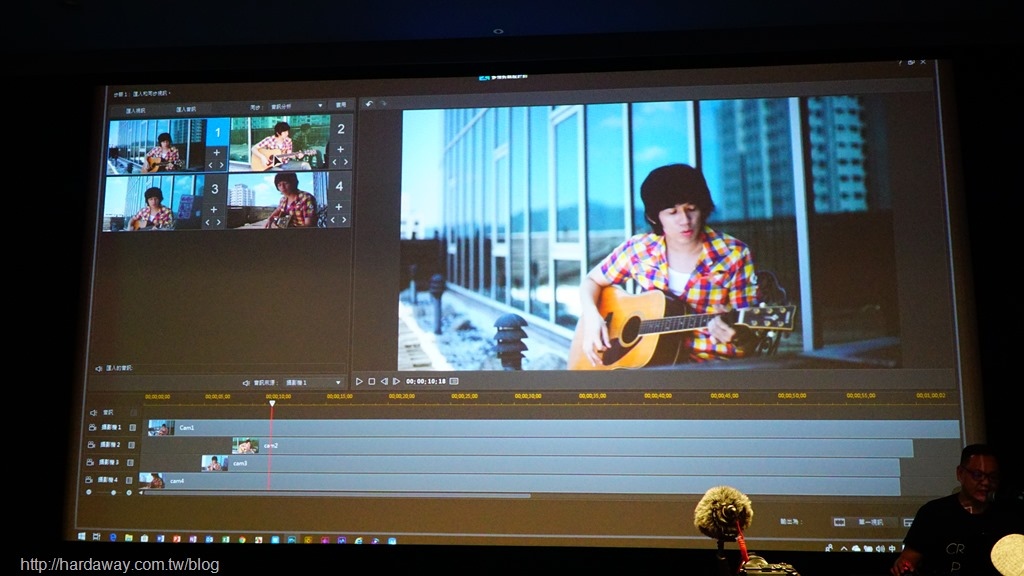Click the plus button under camera 1

point(217,153)
